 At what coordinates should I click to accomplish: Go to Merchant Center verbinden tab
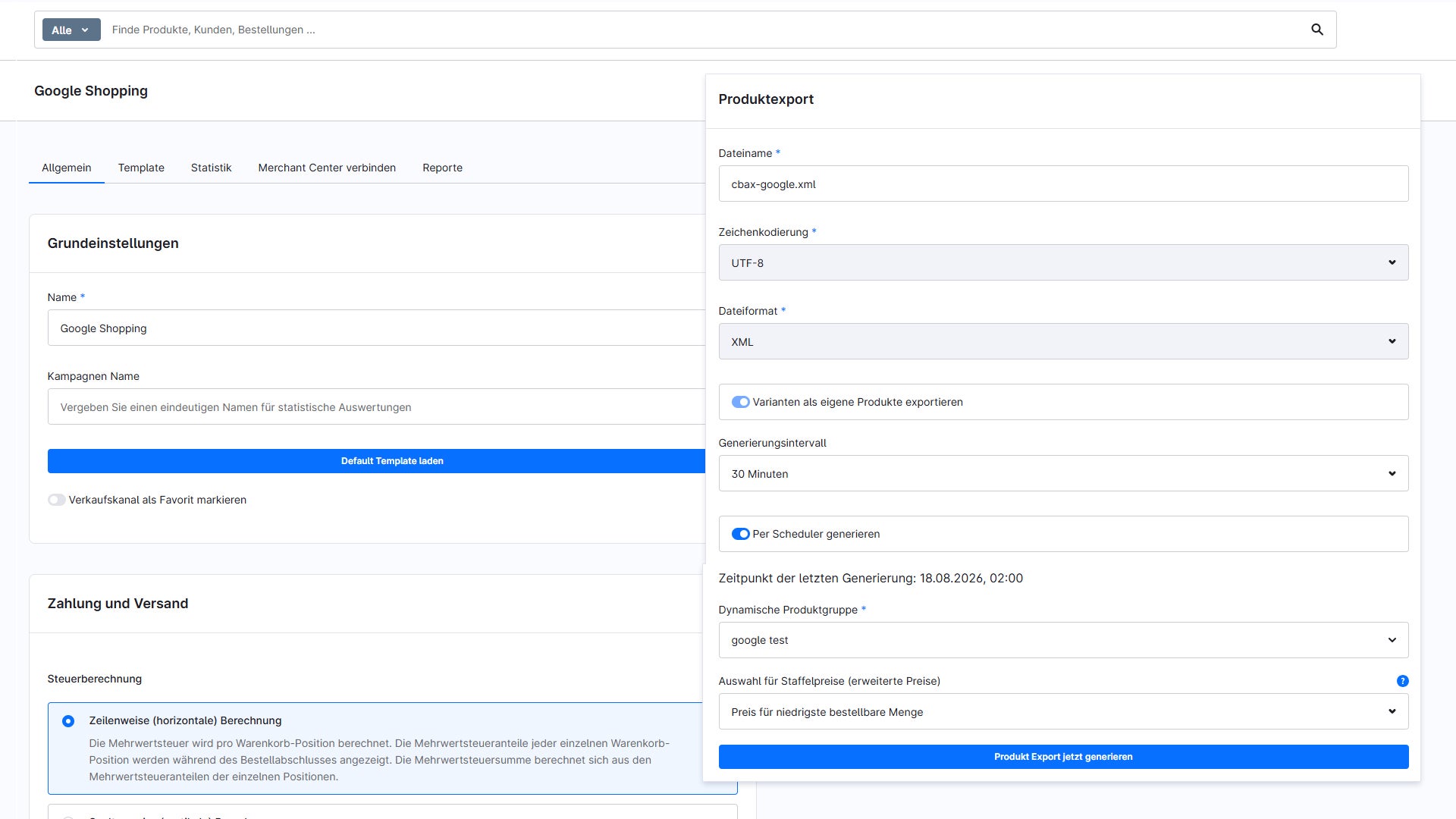tap(327, 168)
